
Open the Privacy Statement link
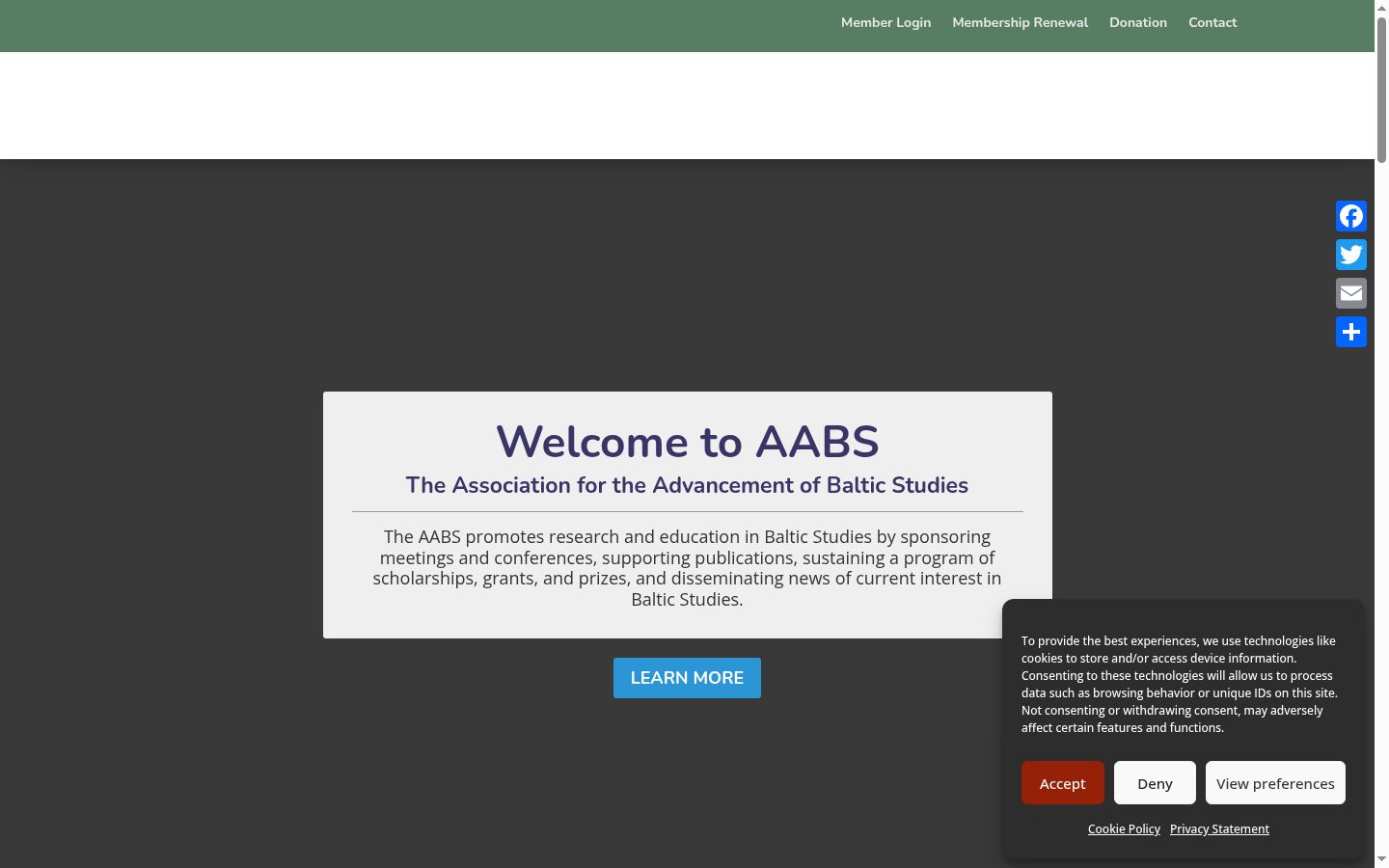click(x=1219, y=829)
